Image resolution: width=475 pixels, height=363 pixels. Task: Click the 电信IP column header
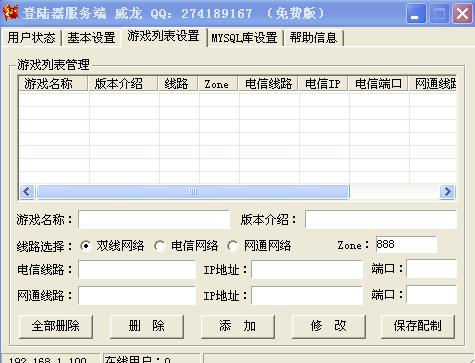(x=323, y=84)
